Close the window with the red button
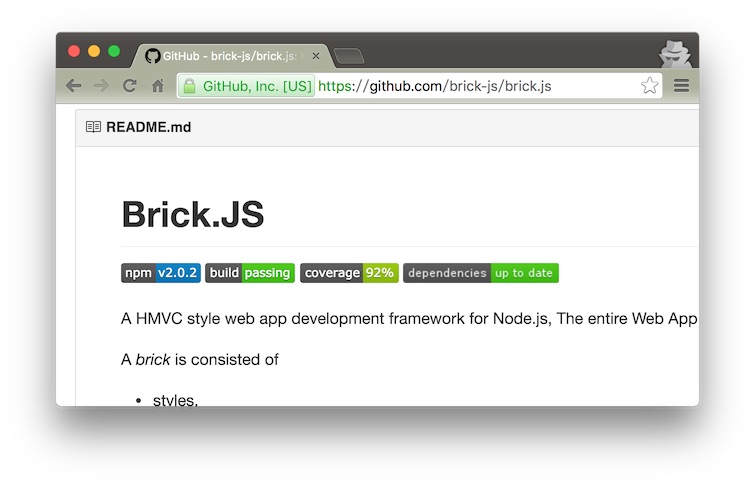755x486 pixels. [74, 51]
